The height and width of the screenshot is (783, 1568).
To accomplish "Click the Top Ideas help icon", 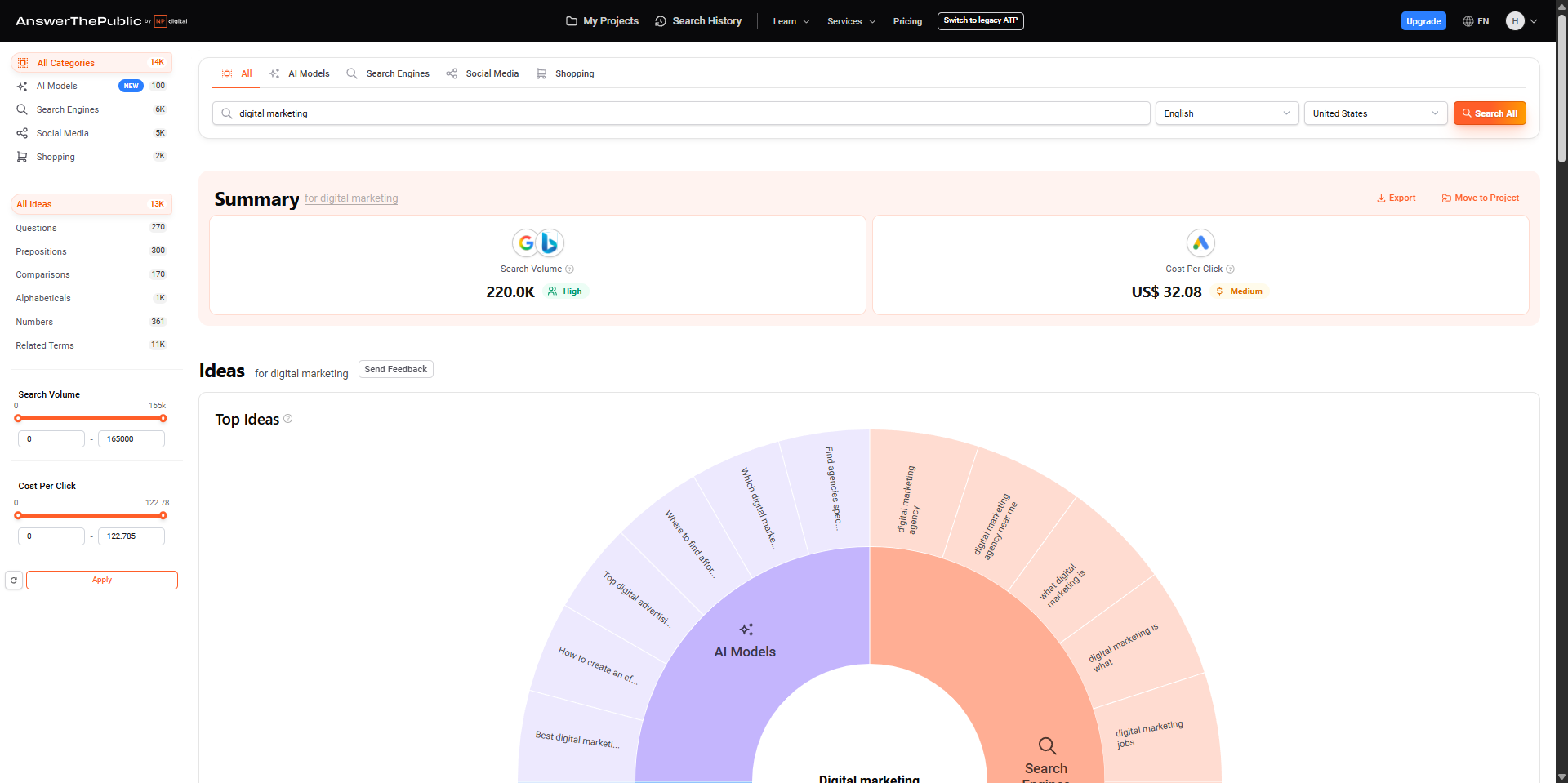I will pos(287,419).
